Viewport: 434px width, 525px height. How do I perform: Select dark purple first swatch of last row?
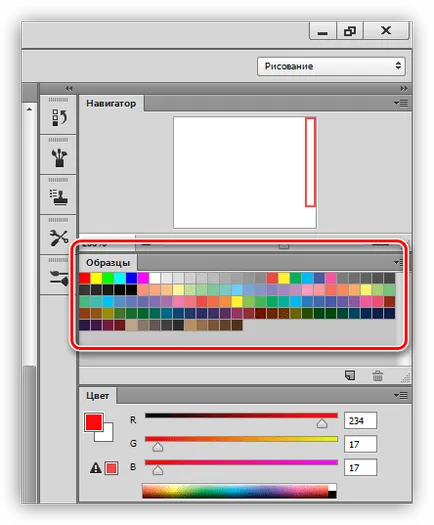[x=85, y=325]
